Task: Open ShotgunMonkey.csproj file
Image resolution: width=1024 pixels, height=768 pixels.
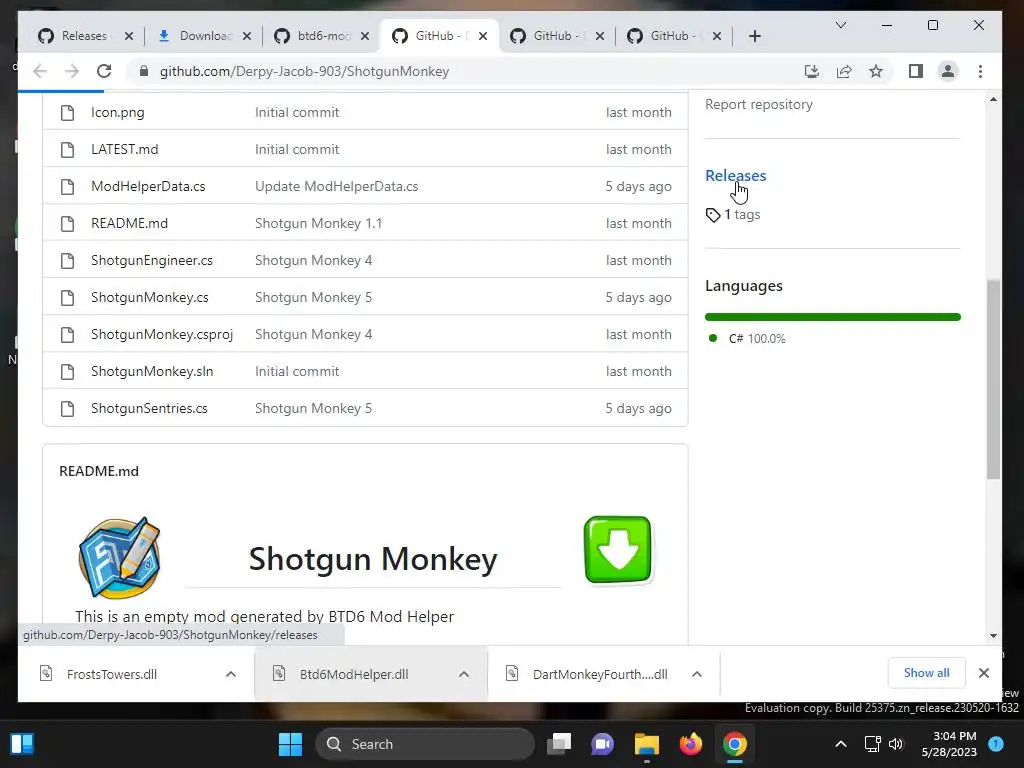Action: (x=162, y=334)
